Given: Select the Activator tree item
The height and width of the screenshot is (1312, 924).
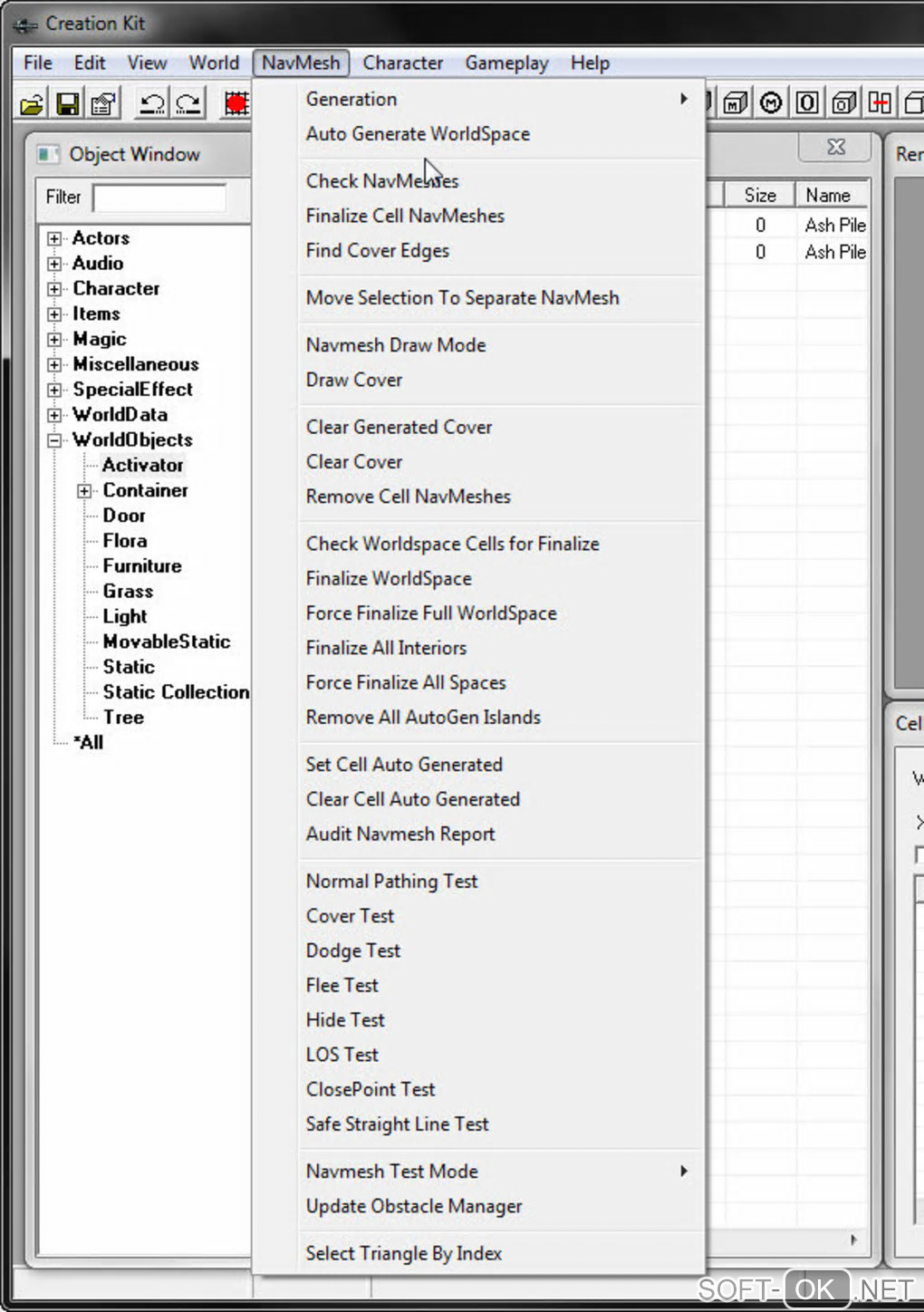Looking at the screenshot, I should pyautogui.click(x=143, y=465).
